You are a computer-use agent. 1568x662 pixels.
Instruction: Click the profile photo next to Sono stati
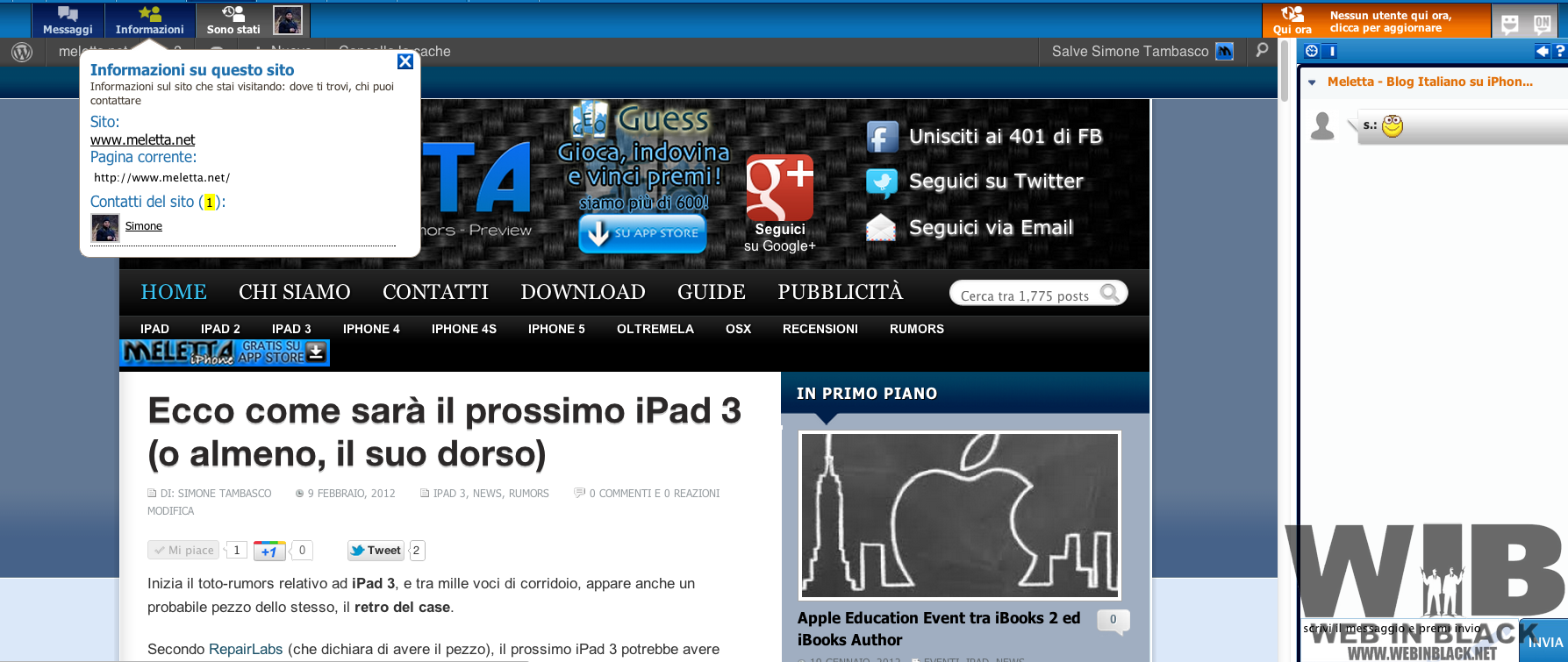point(288,19)
